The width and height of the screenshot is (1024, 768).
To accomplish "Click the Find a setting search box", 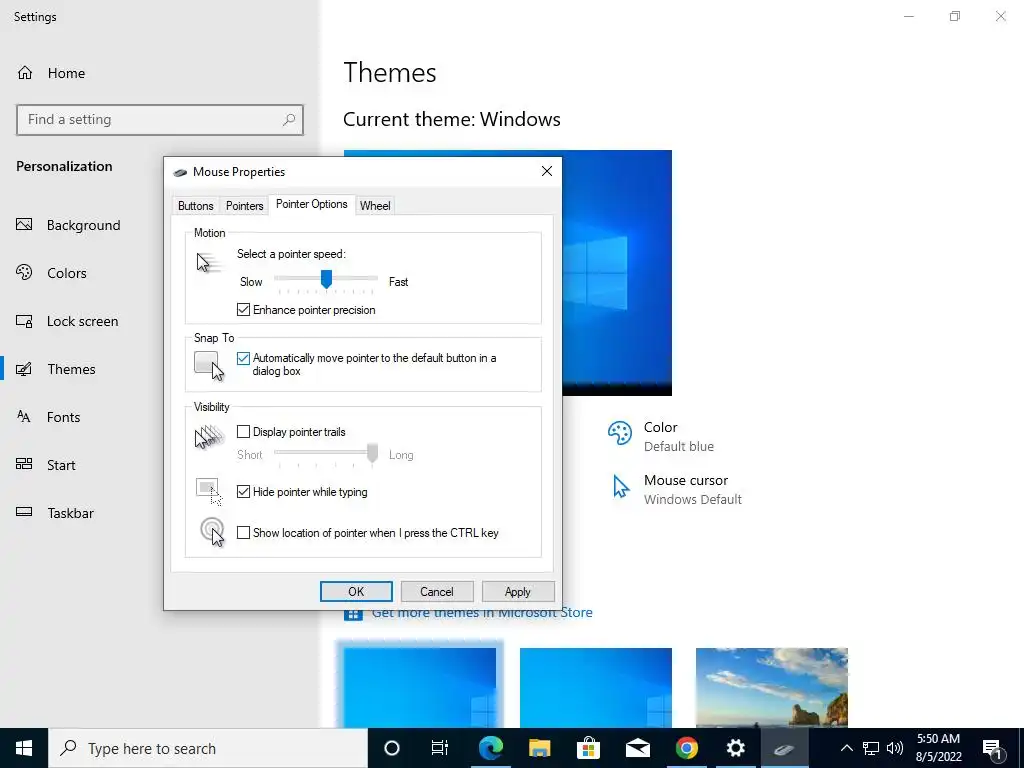I will pos(159,120).
